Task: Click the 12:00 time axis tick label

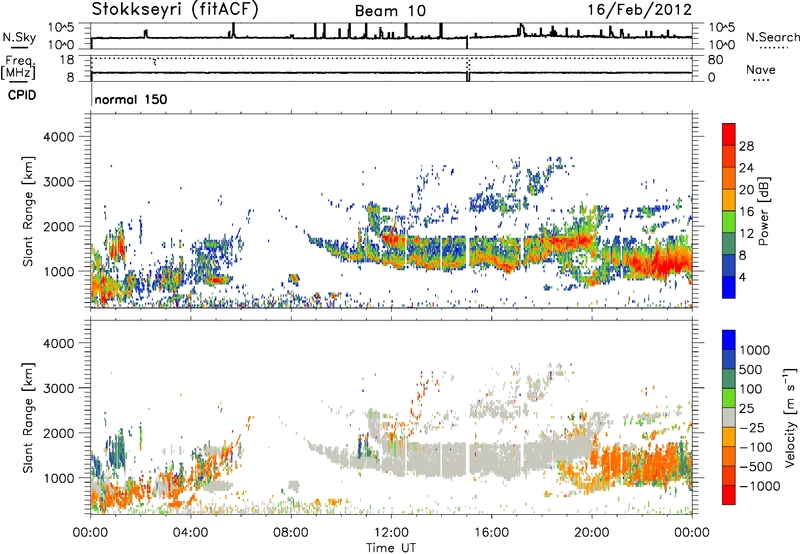Action: (x=391, y=533)
